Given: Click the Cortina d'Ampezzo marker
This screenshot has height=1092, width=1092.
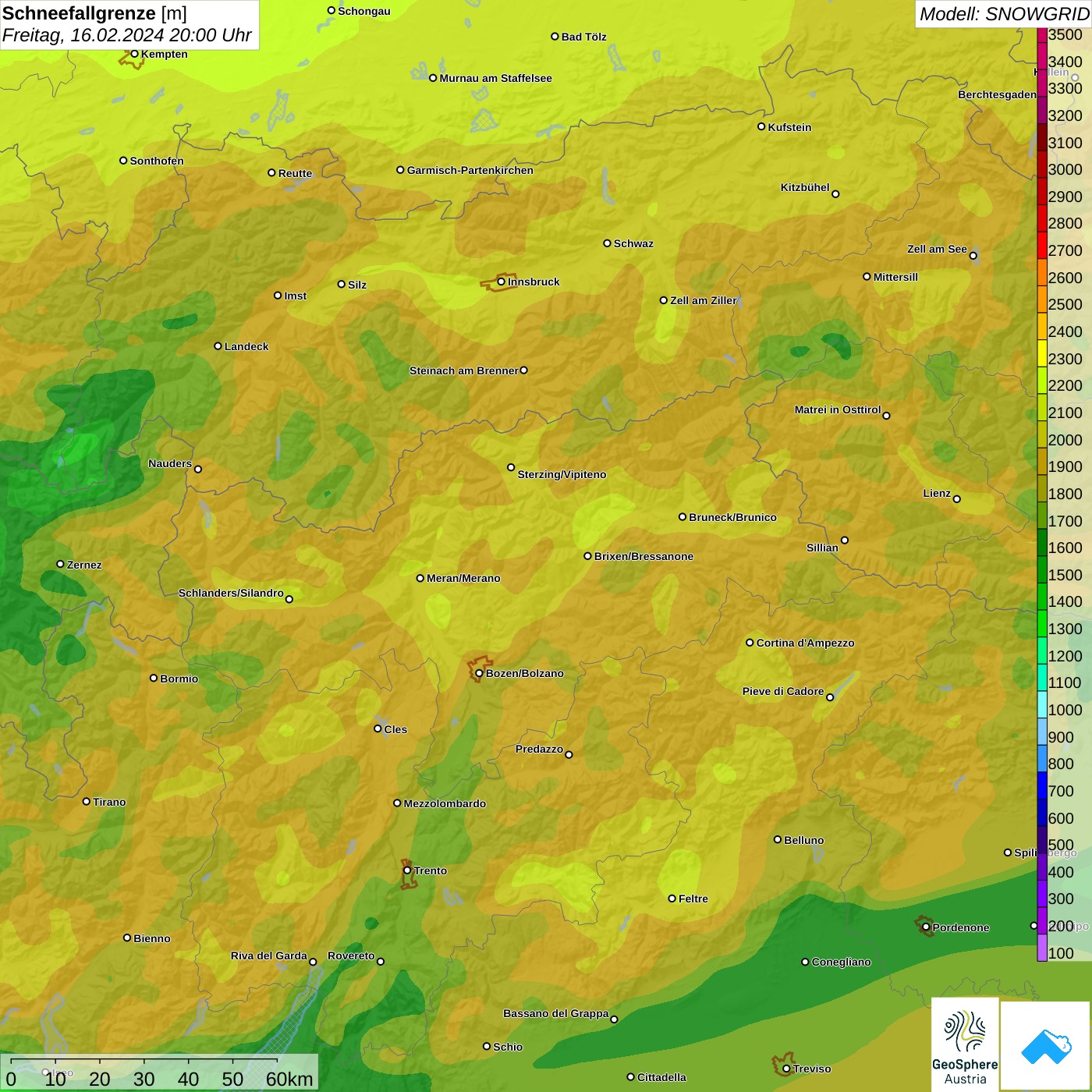Looking at the screenshot, I should (x=750, y=643).
